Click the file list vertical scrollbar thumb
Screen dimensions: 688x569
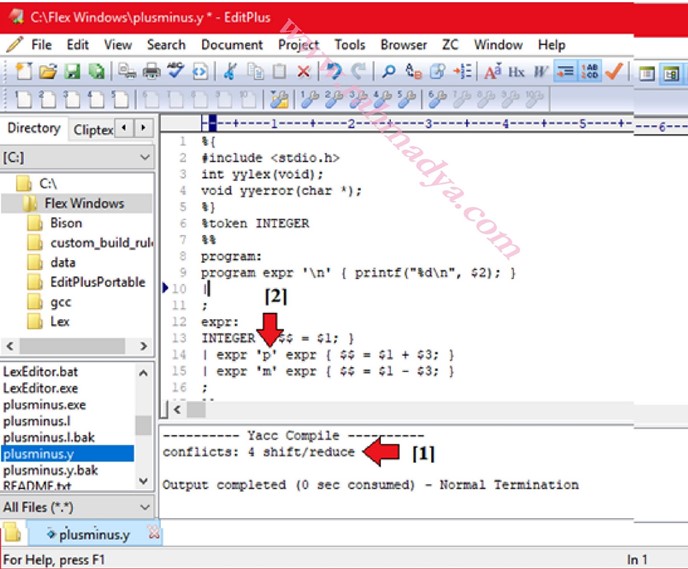(144, 425)
